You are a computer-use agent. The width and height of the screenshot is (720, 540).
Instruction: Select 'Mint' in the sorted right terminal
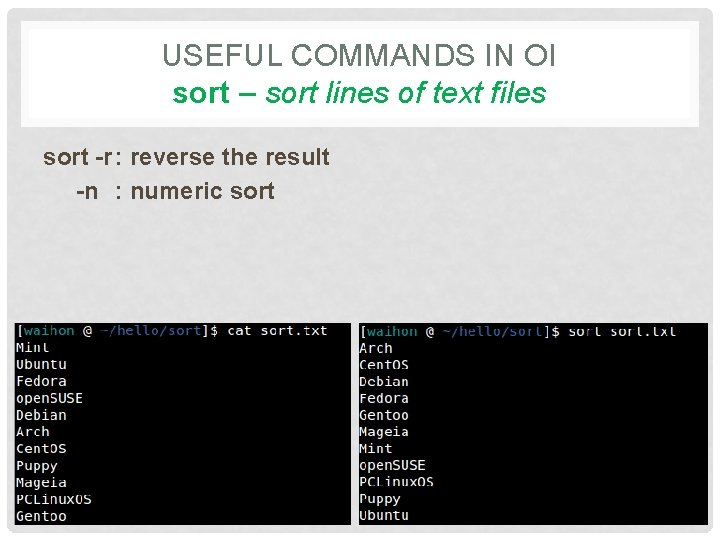point(376,449)
